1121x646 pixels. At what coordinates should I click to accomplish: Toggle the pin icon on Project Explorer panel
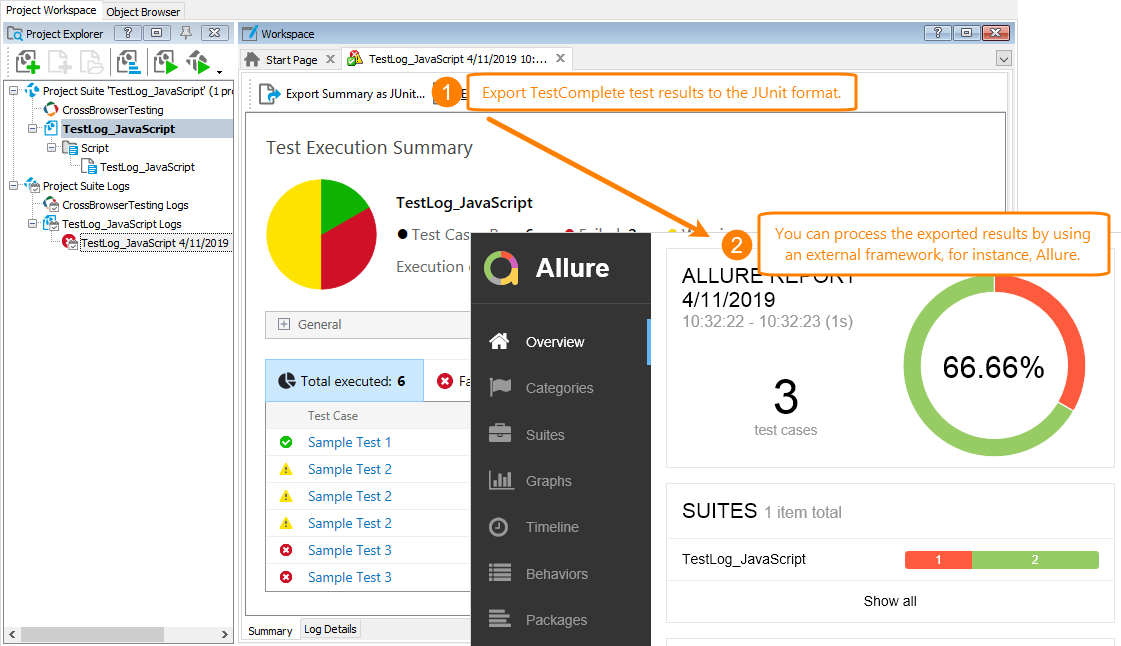click(x=186, y=33)
